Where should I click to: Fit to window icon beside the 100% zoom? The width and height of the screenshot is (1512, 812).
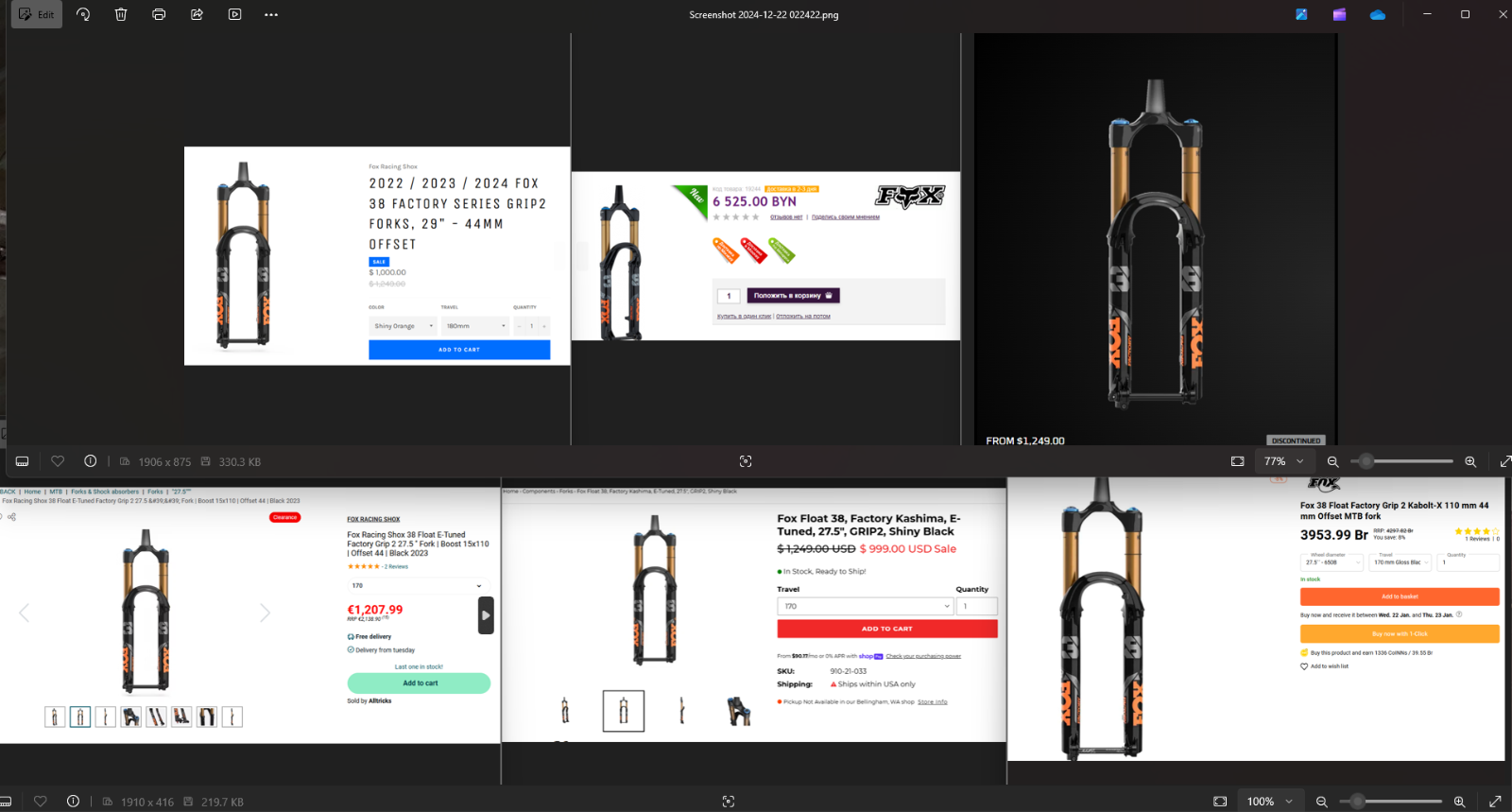pos(1220,802)
